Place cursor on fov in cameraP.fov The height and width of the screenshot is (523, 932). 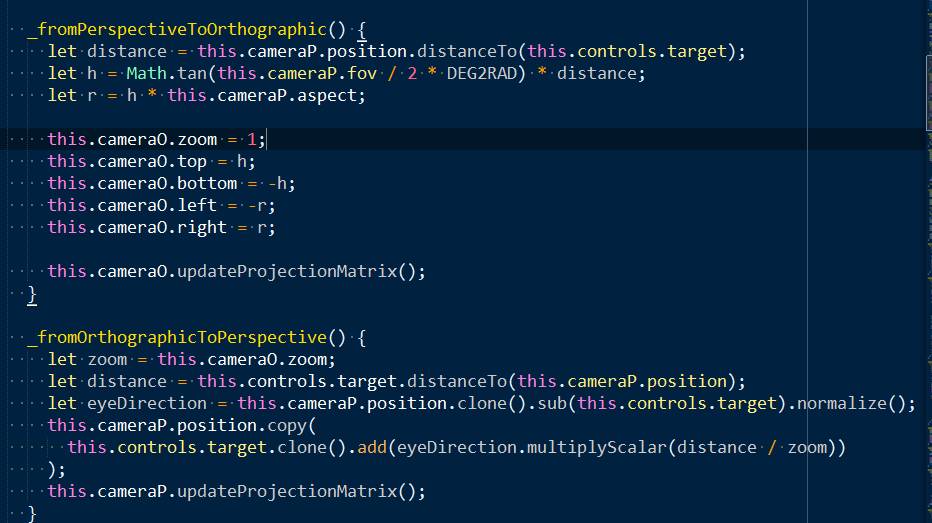click(x=361, y=73)
